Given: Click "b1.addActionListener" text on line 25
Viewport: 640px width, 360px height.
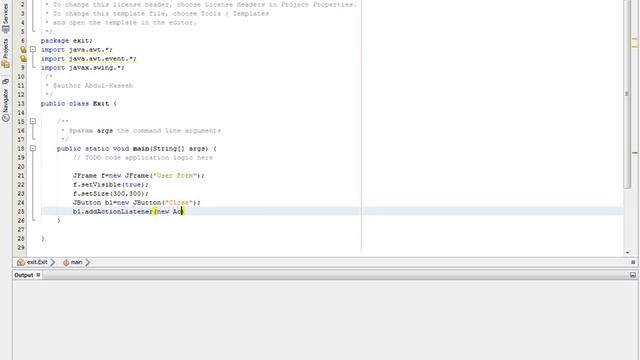Looking at the screenshot, I should coord(113,211).
